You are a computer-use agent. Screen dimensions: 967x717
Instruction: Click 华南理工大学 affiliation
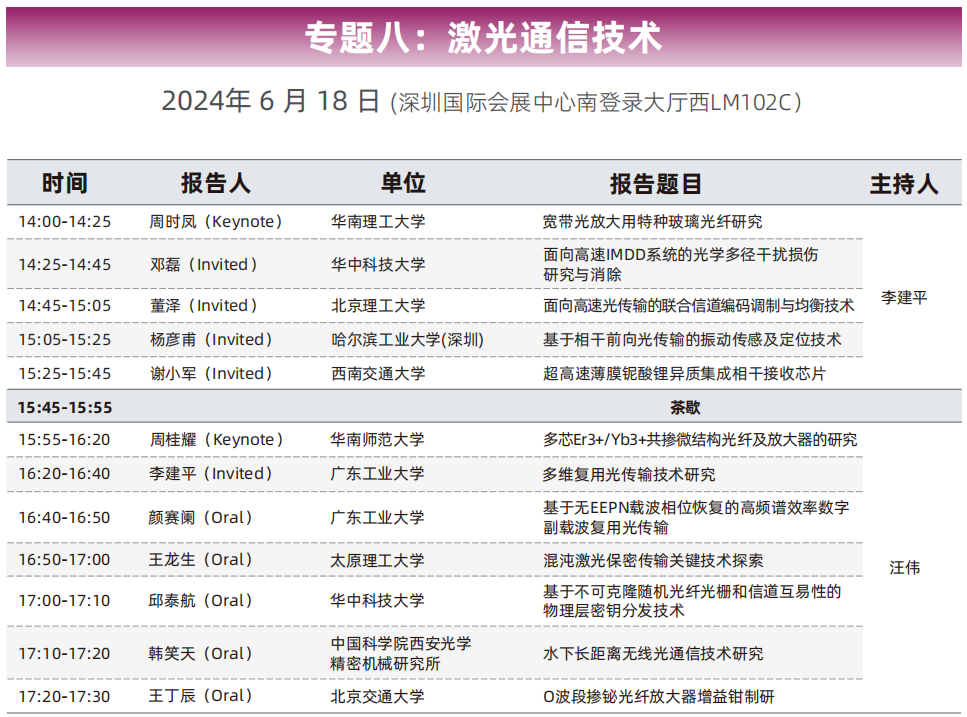coord(378,222)
